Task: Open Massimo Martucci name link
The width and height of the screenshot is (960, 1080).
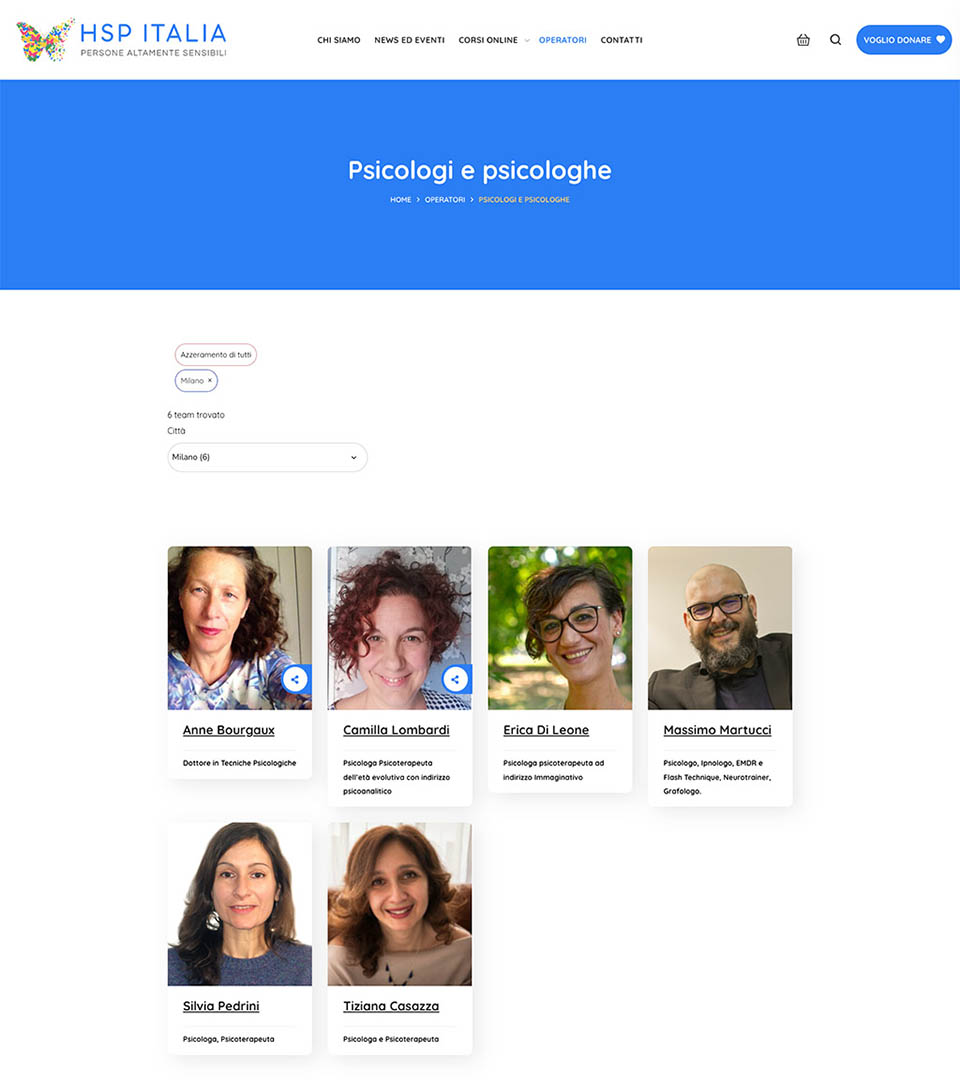Action: coord(717,730)
